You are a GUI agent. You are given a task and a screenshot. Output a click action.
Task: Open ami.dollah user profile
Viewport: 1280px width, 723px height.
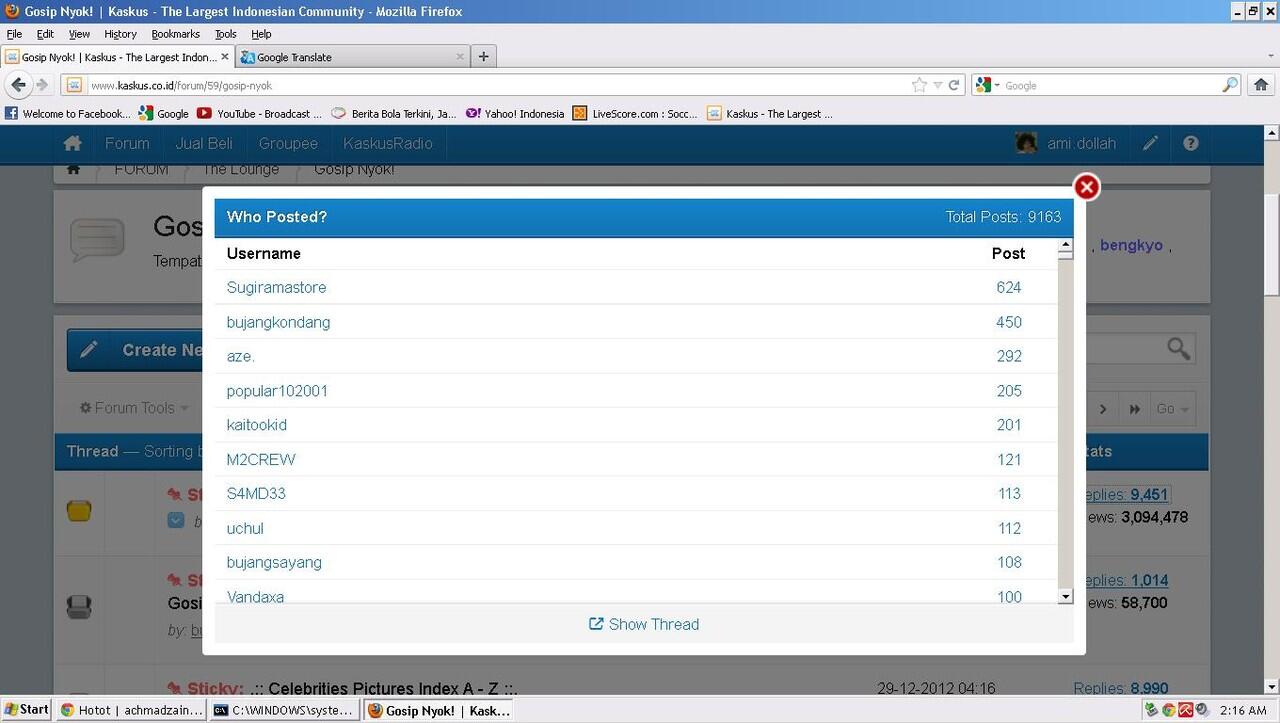coord(1066,143)
